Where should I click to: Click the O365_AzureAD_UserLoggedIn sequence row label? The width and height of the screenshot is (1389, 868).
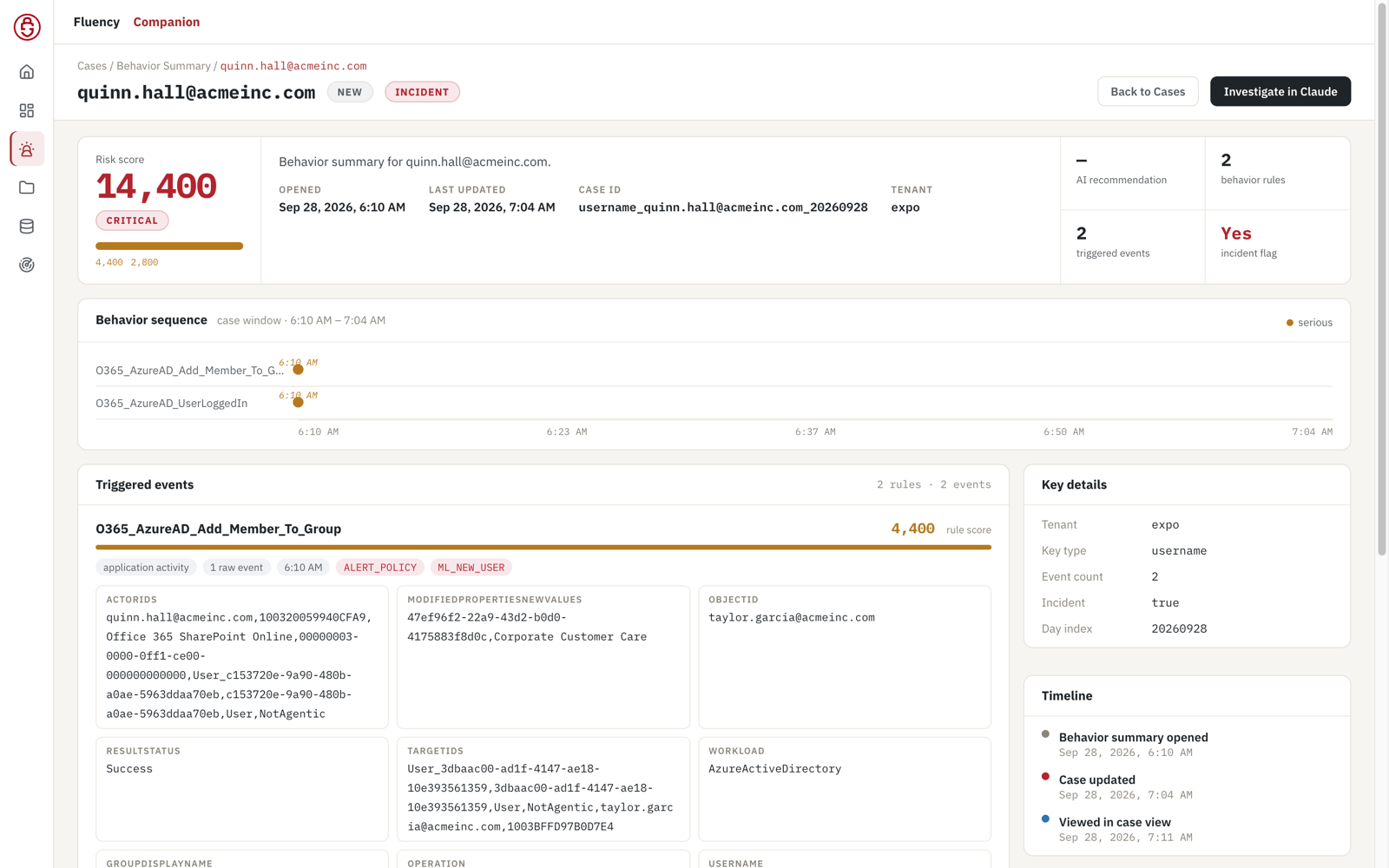(x=172, y=404)
